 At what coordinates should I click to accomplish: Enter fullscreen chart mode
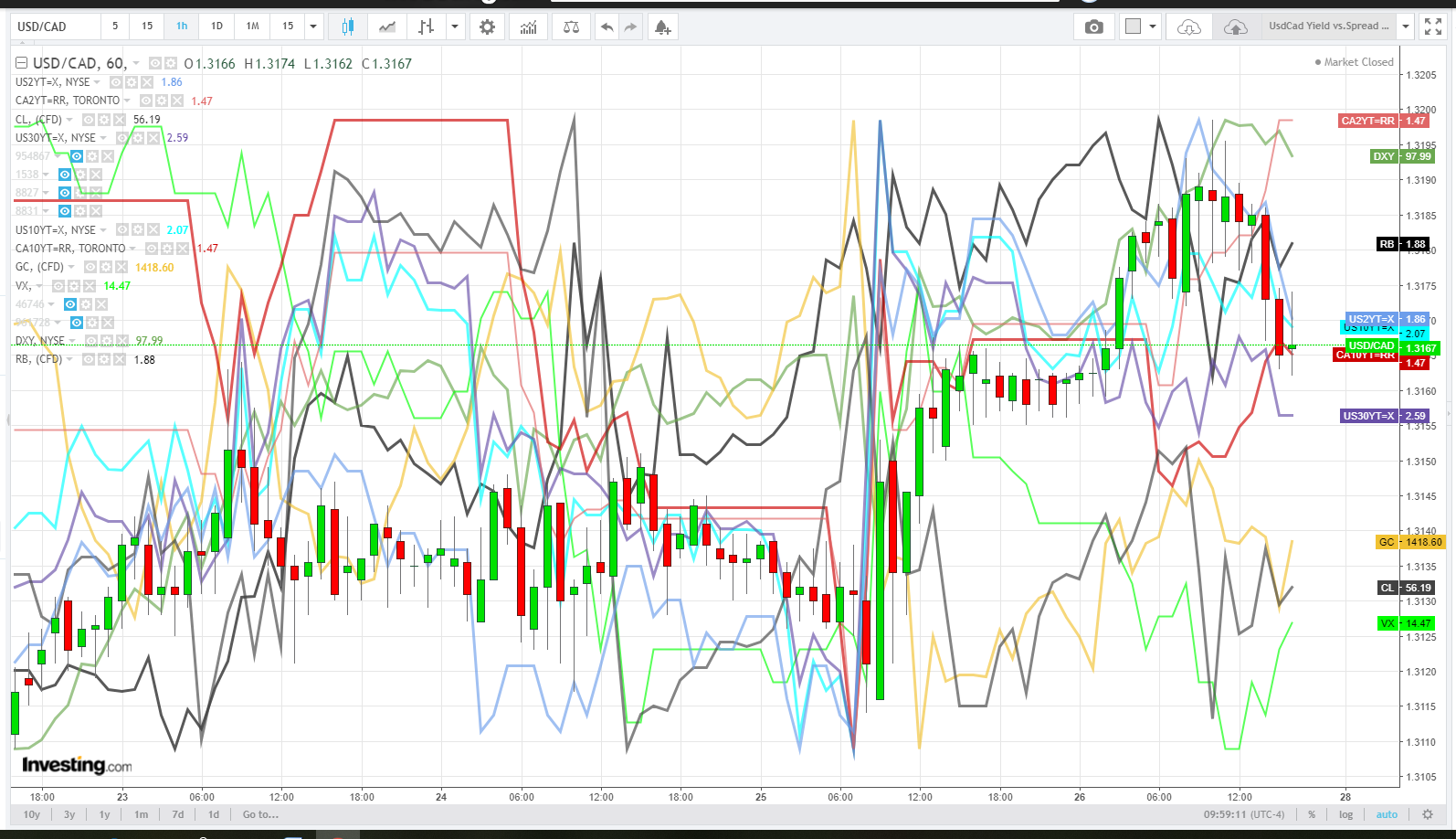[1433, 27]
